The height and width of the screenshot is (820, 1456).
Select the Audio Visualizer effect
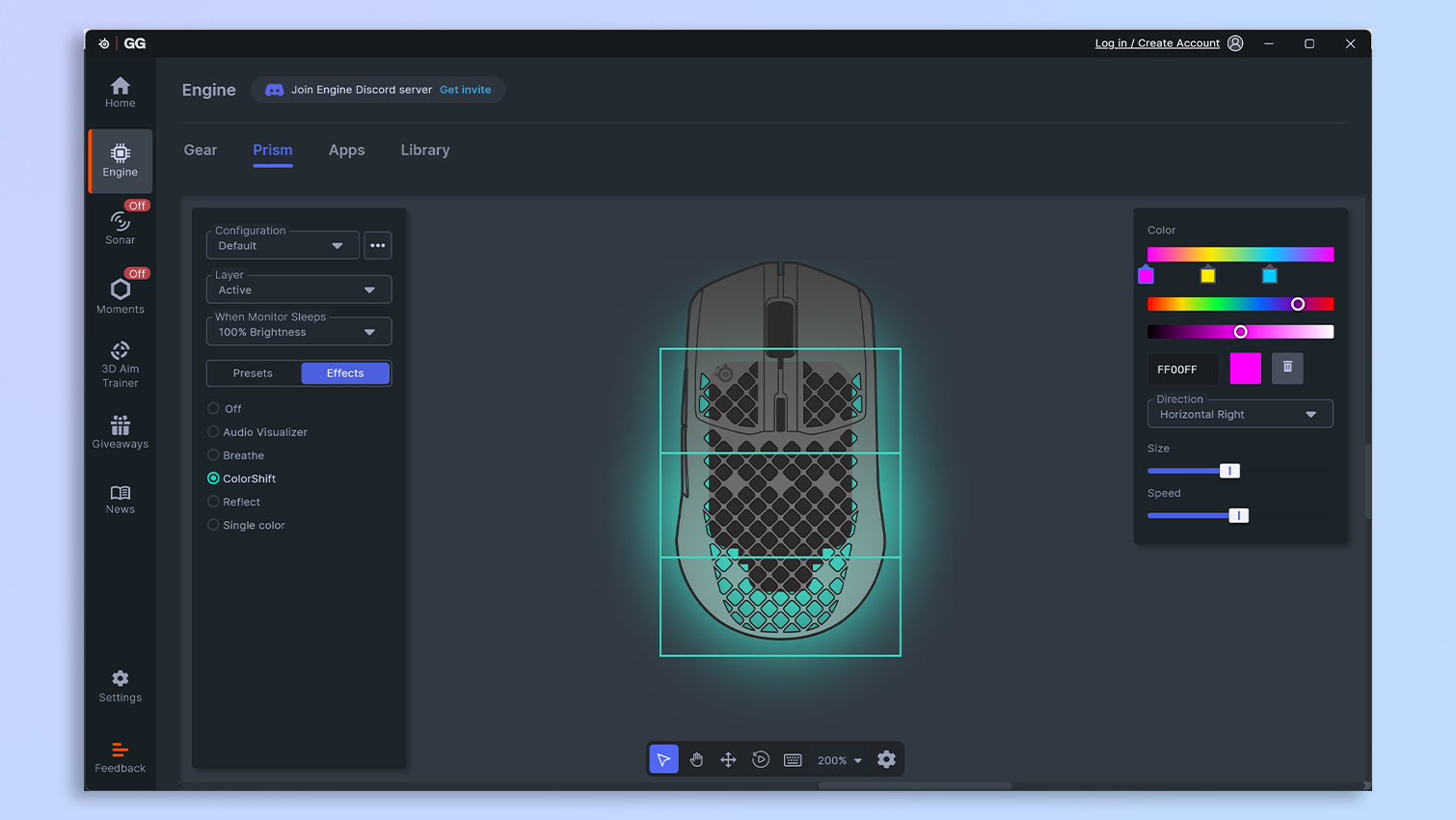264,432
